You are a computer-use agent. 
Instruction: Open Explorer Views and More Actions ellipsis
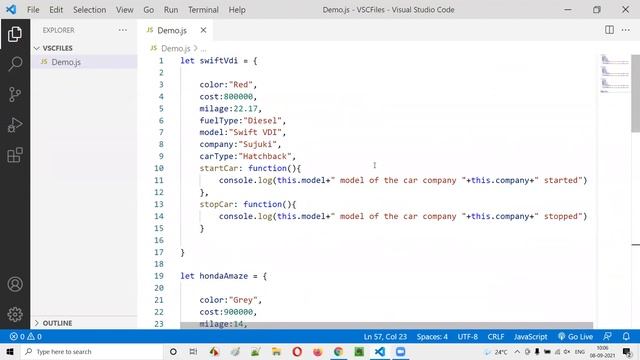coord(122,30)
